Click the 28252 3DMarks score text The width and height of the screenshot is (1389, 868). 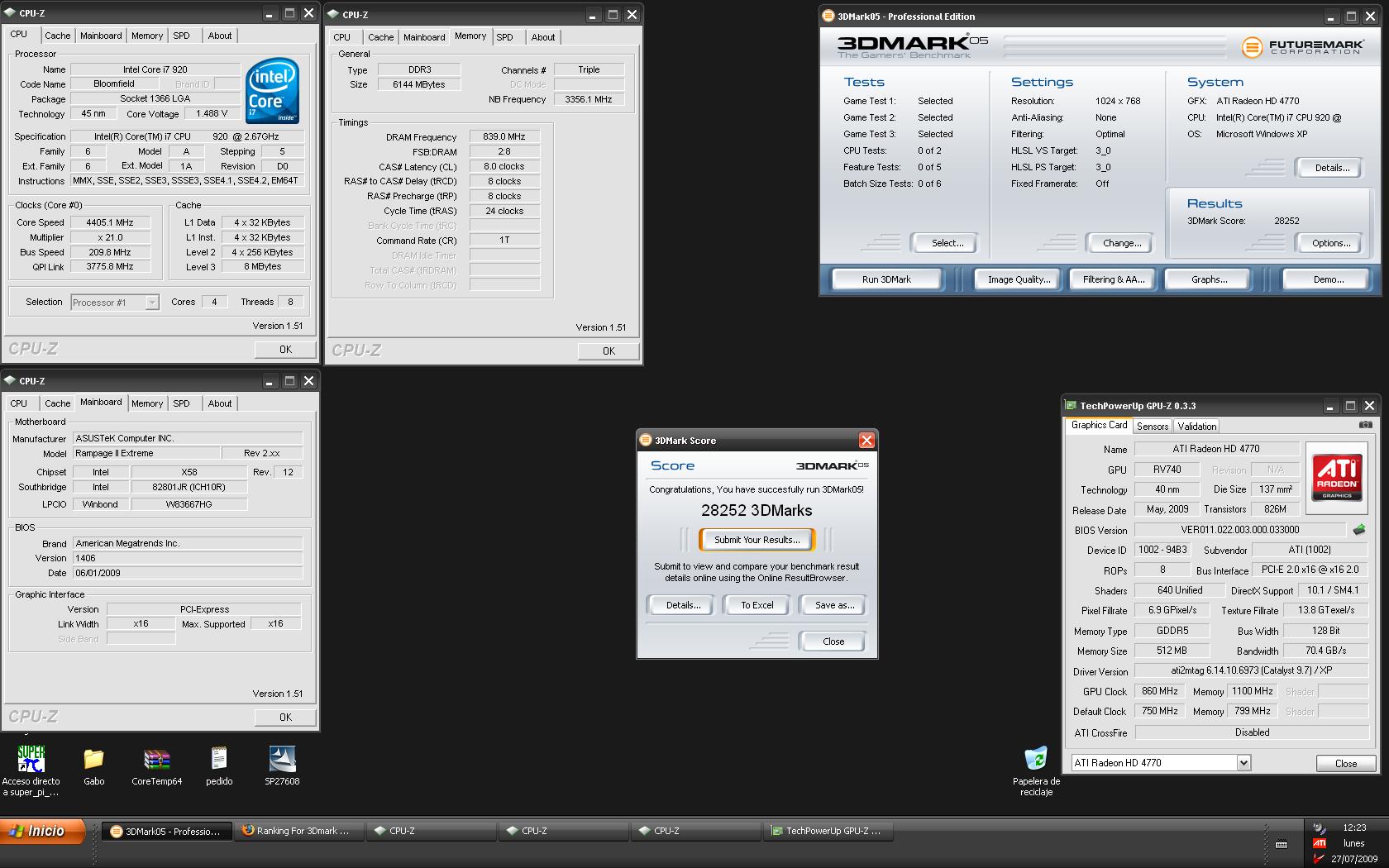(757, 511)
